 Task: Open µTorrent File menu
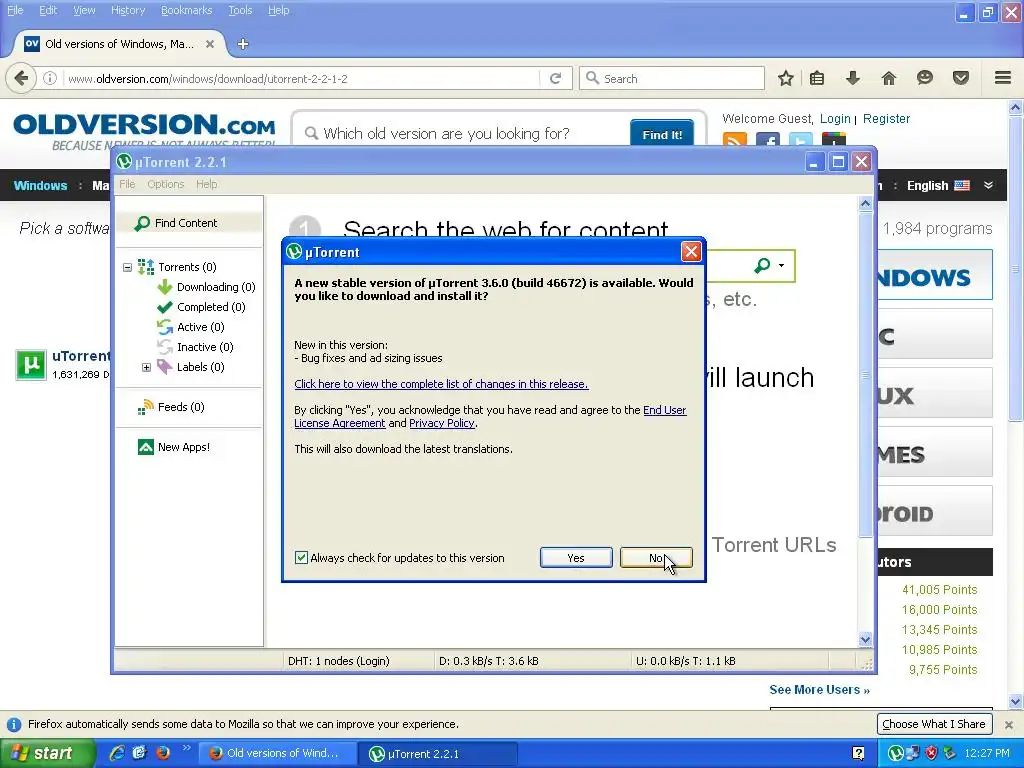(x=127, y=184)
